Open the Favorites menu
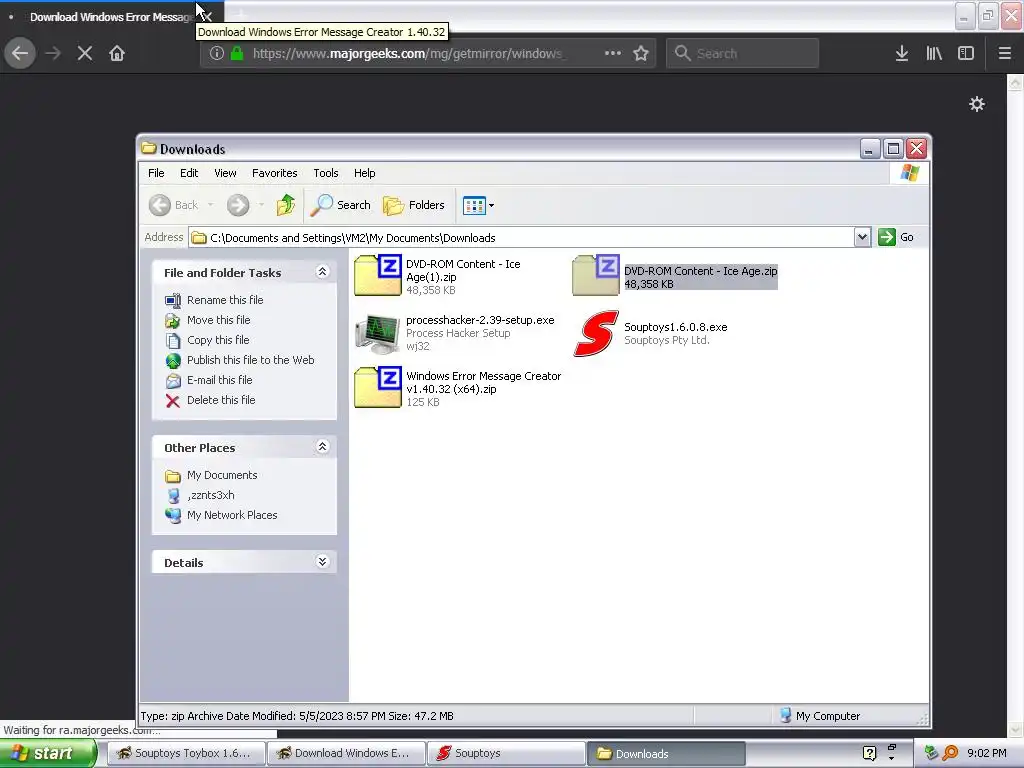This screenshot has height=768, width=1024. (274, 173)
